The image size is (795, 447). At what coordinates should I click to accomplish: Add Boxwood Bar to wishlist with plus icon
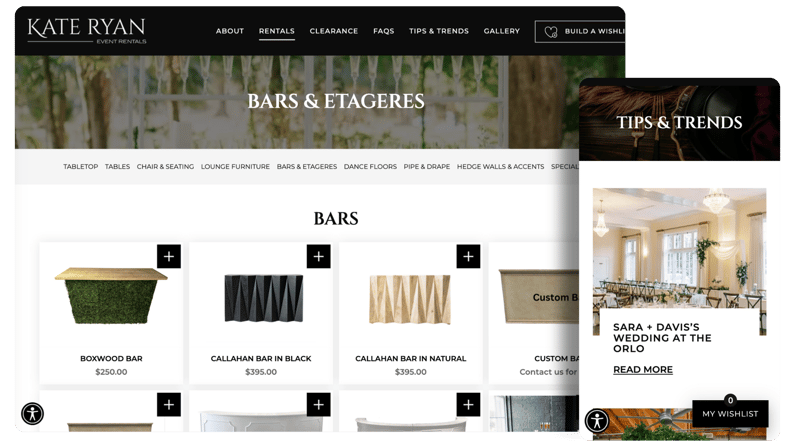[169, 256]
